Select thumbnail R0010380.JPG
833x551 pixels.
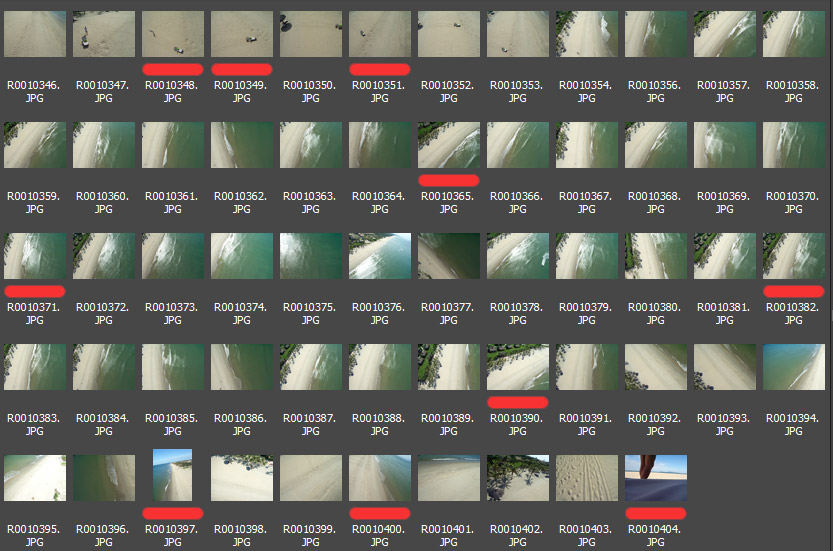[x=656, y=256]
